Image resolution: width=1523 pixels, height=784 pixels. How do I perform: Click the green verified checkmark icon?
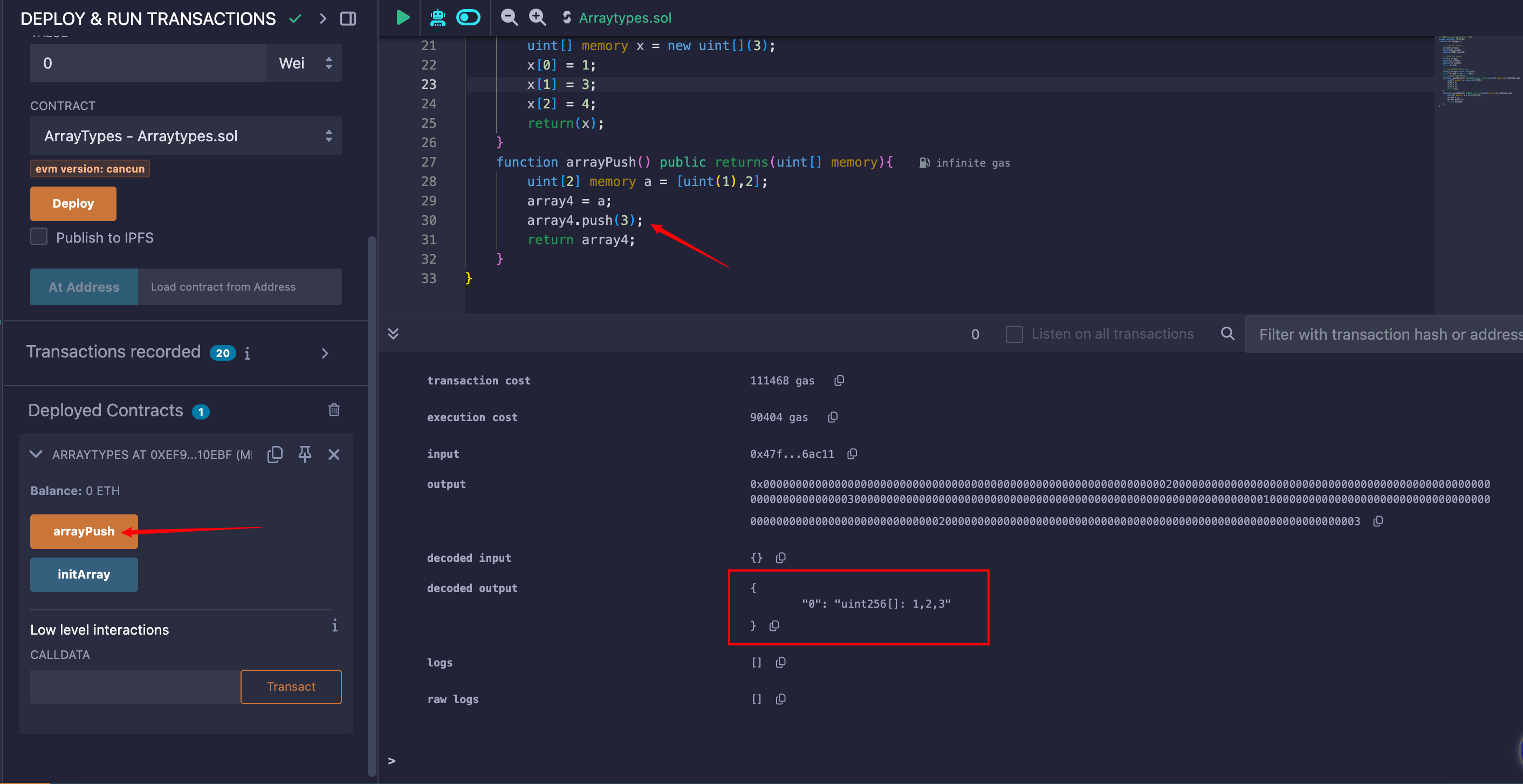coord(295,18)
